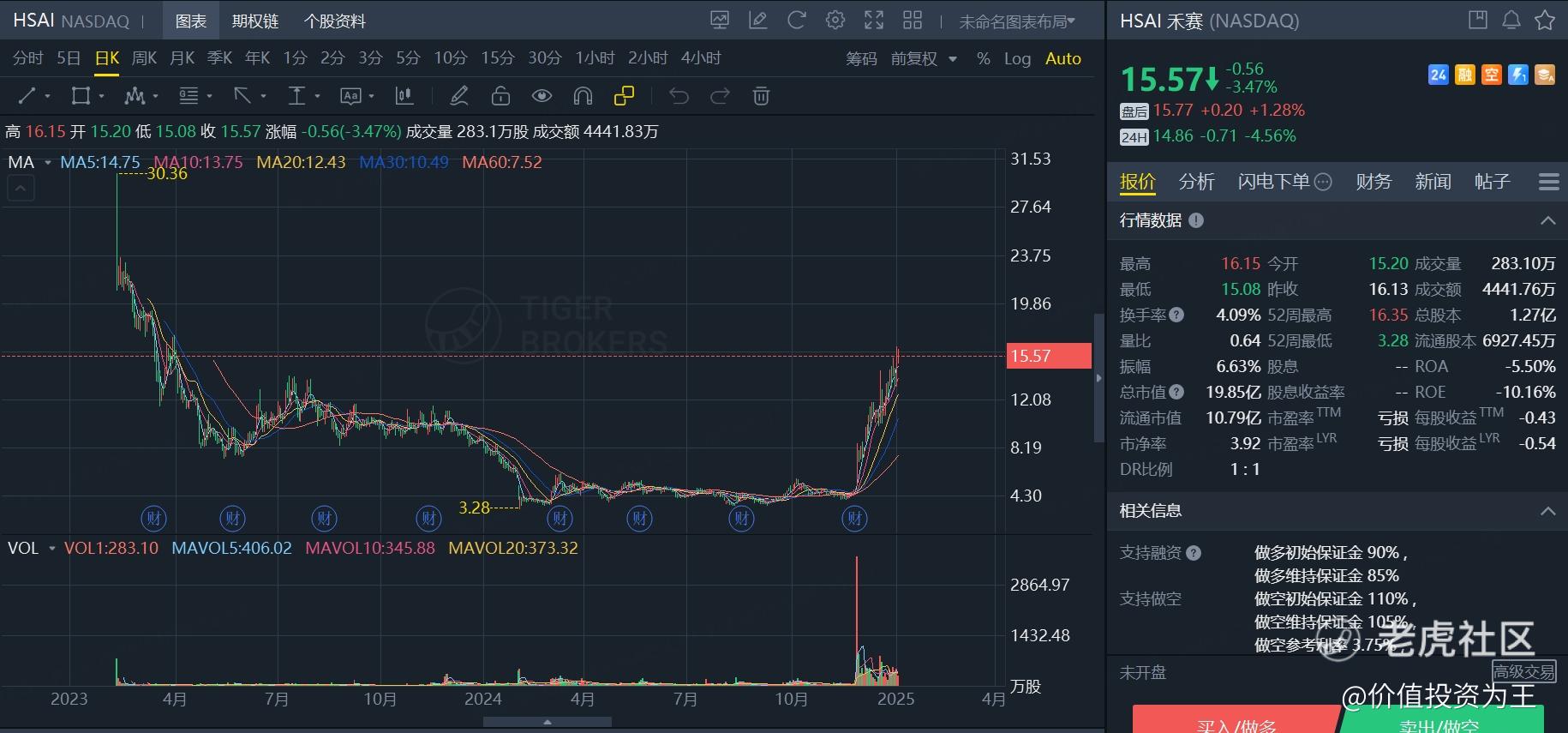
Task: Refresh the chart data
Action: point(797,21)
